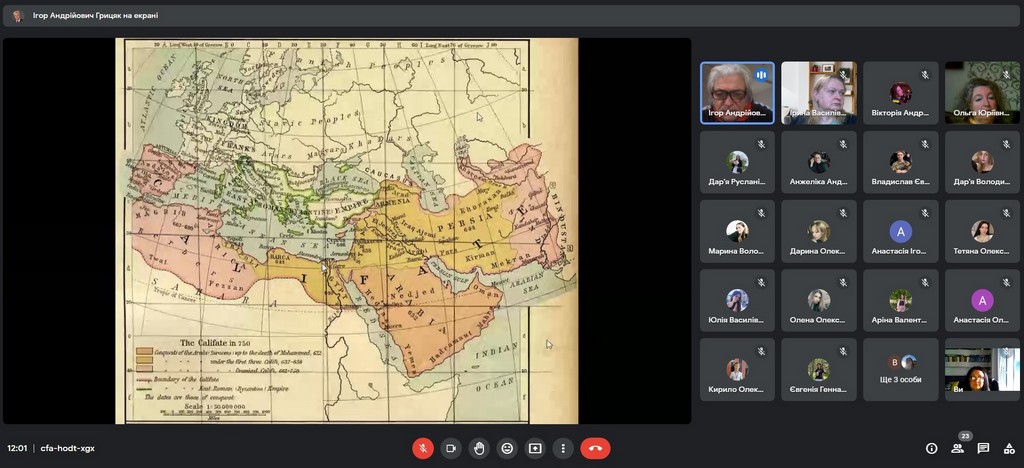Click the meeting code cfa-hodt-xgx

tap(67, 449)
